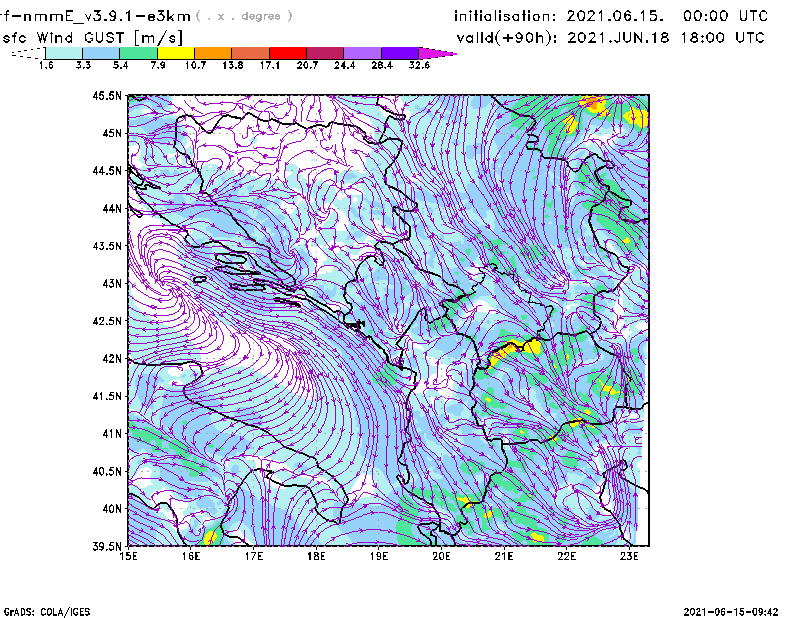Select the violet 28.4–32.6 legend swatch
This screenshot has height=618, width=800.
400,53
